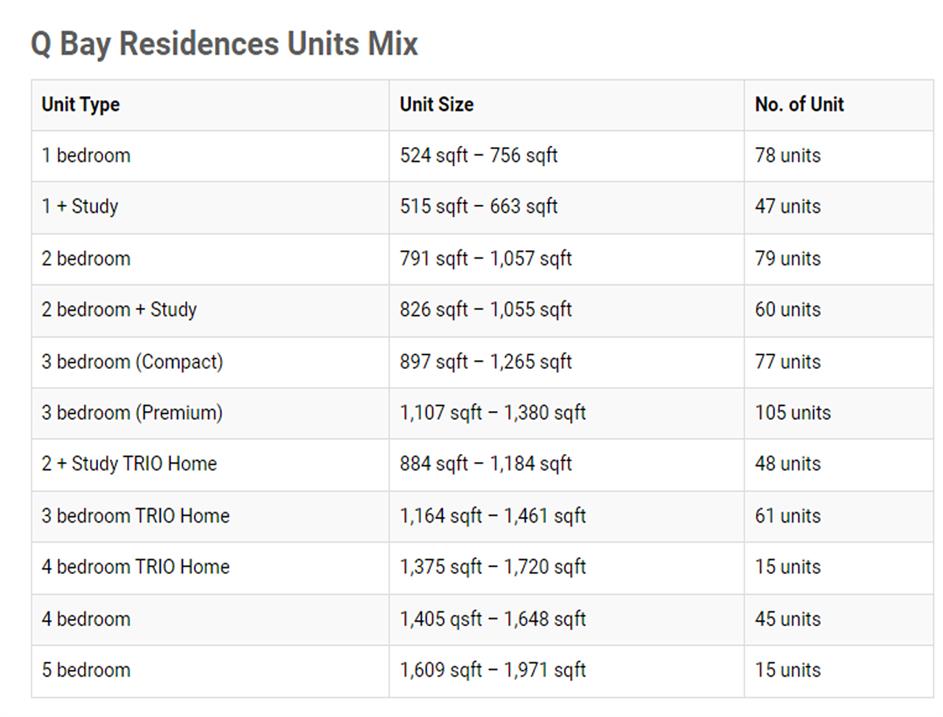Click the Q Bay Residences Units Mix heading
943x717 pixels.
224,44
